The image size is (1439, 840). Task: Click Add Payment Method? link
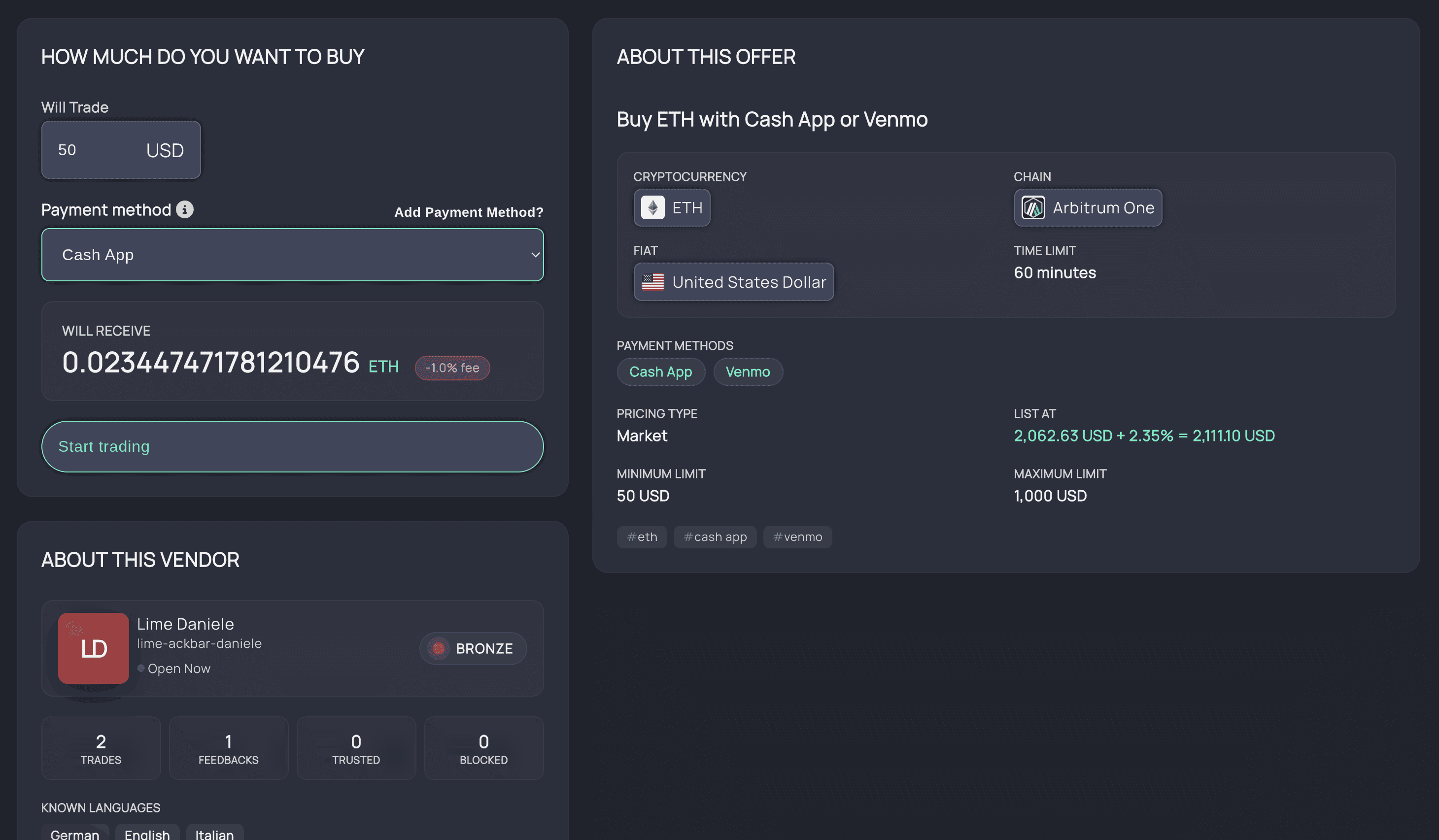[469, 212]
